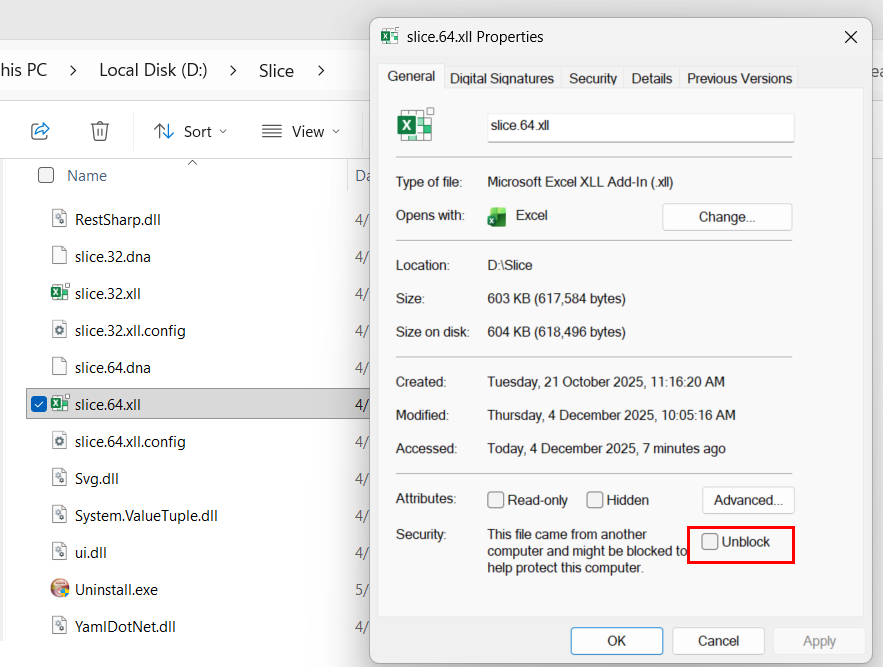Tick the Read-only attribute checkbox
The height and width of the screenshot is (667, 883).
[x=496, y=500]
